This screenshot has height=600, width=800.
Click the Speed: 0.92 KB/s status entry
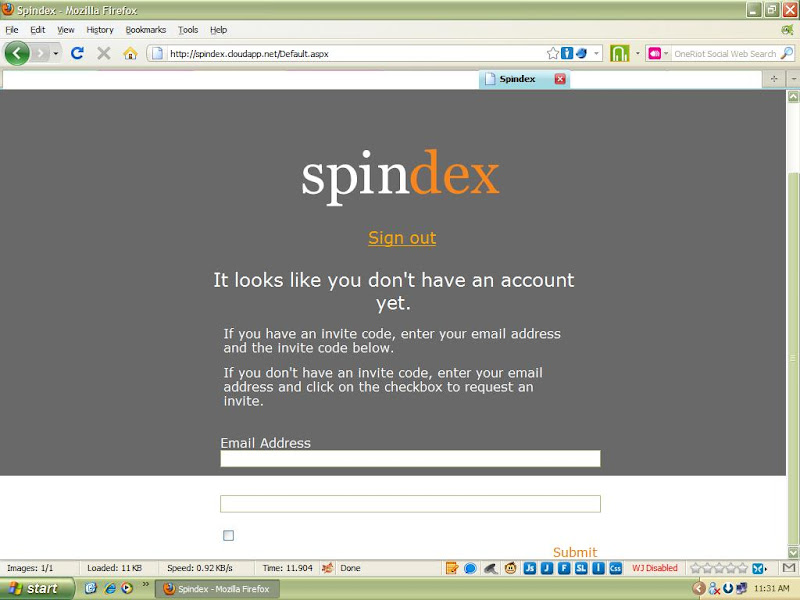tap(200, 568)
